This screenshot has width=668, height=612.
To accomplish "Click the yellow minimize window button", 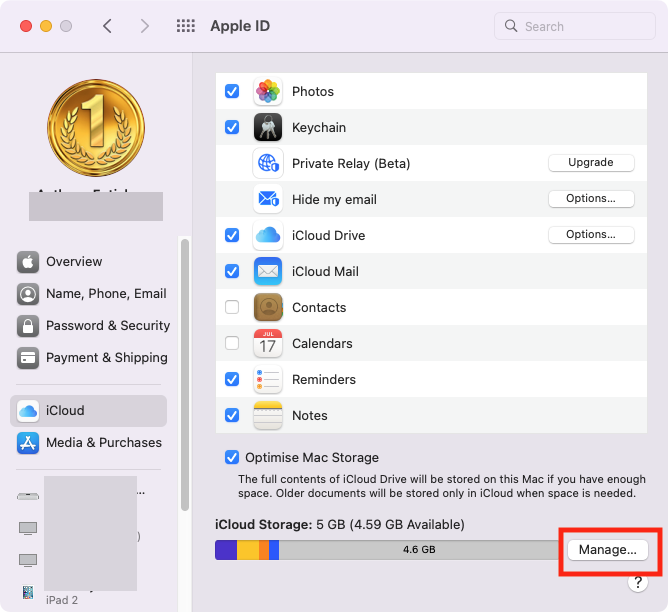I will tap(46, 26).
